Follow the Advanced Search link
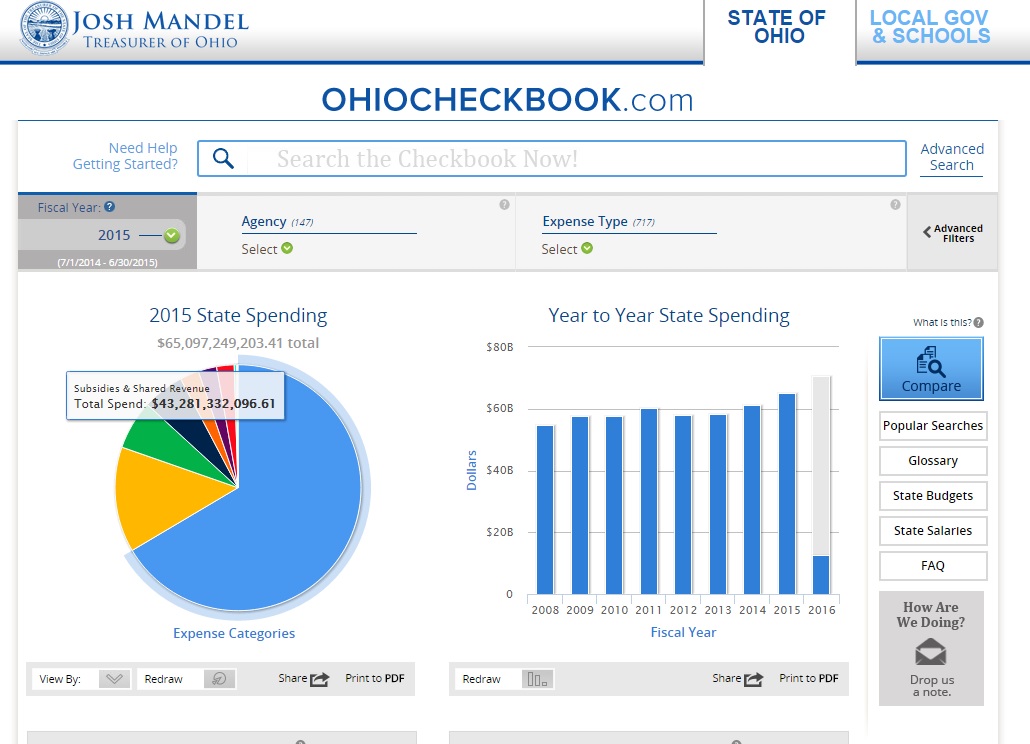The width and height of the screenshot is (1030, 744). tap(951, 157)
